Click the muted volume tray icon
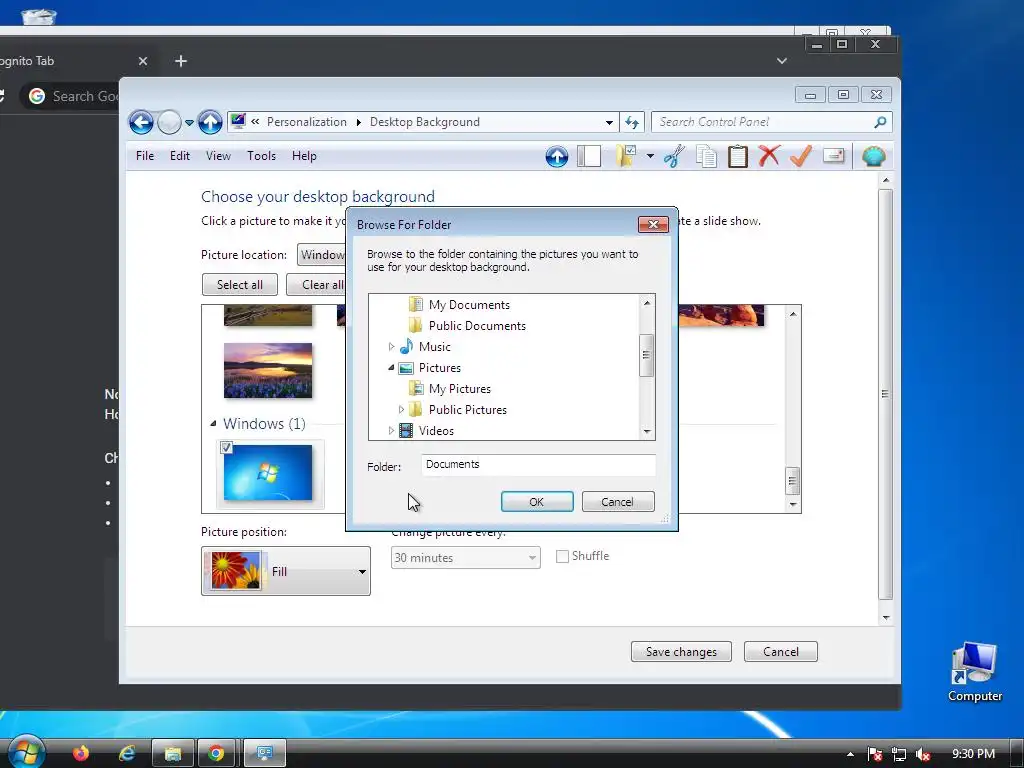 pyautogui.click(x=923, y=754)
